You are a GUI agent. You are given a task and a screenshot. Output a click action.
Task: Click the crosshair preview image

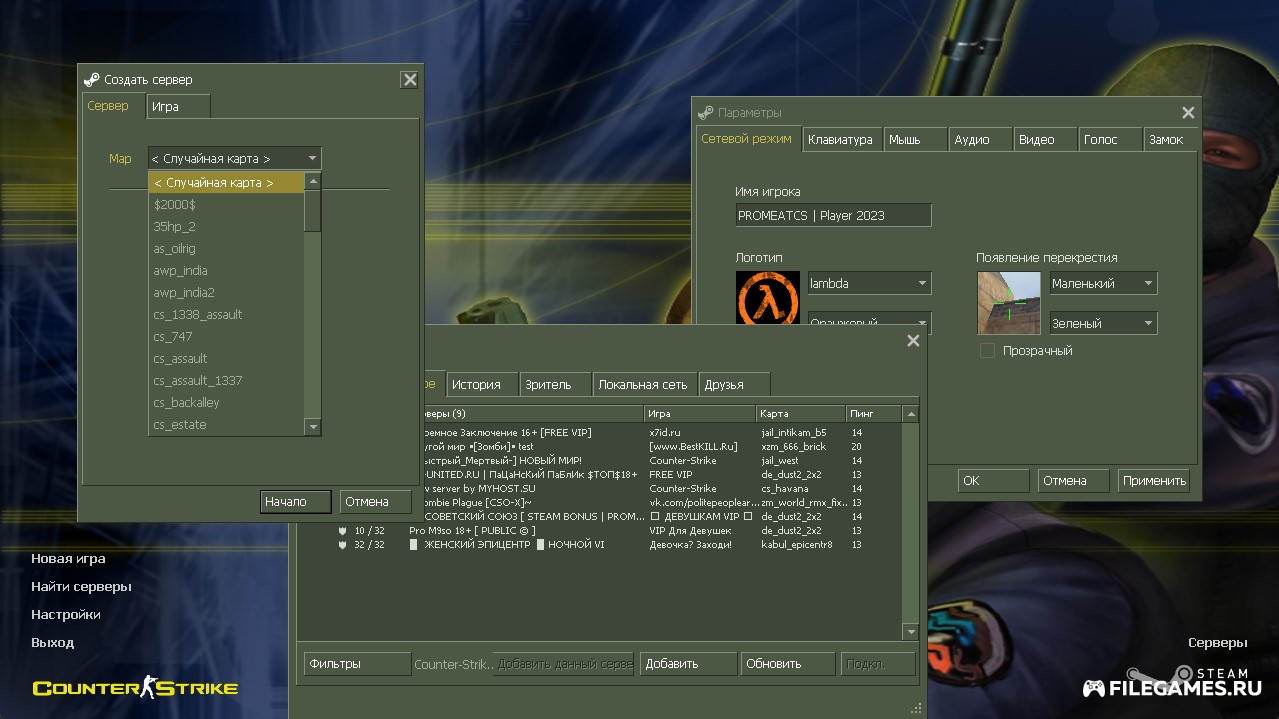point(1009,303)
